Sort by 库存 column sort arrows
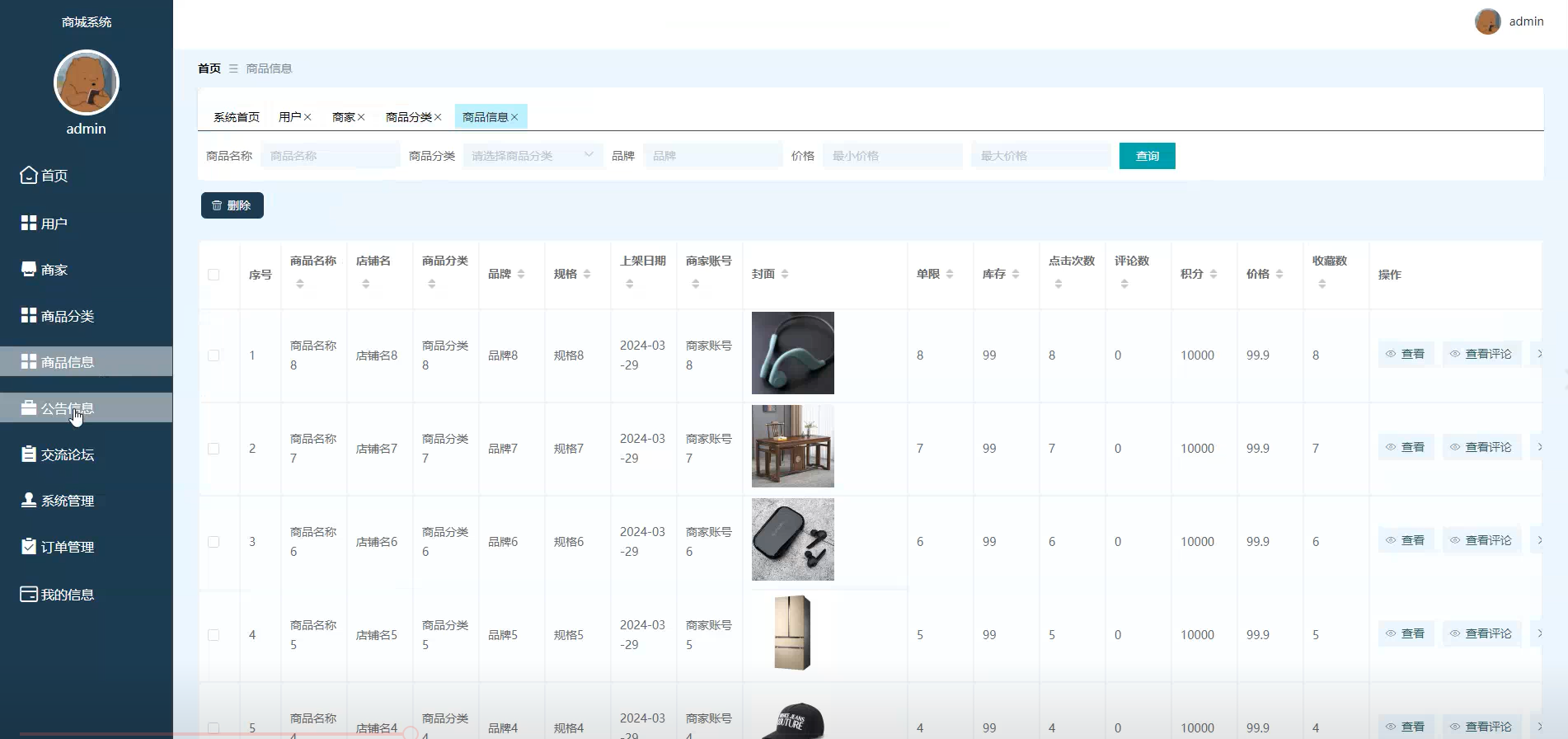This screenshot has height=739, width=1568. 1016,274
